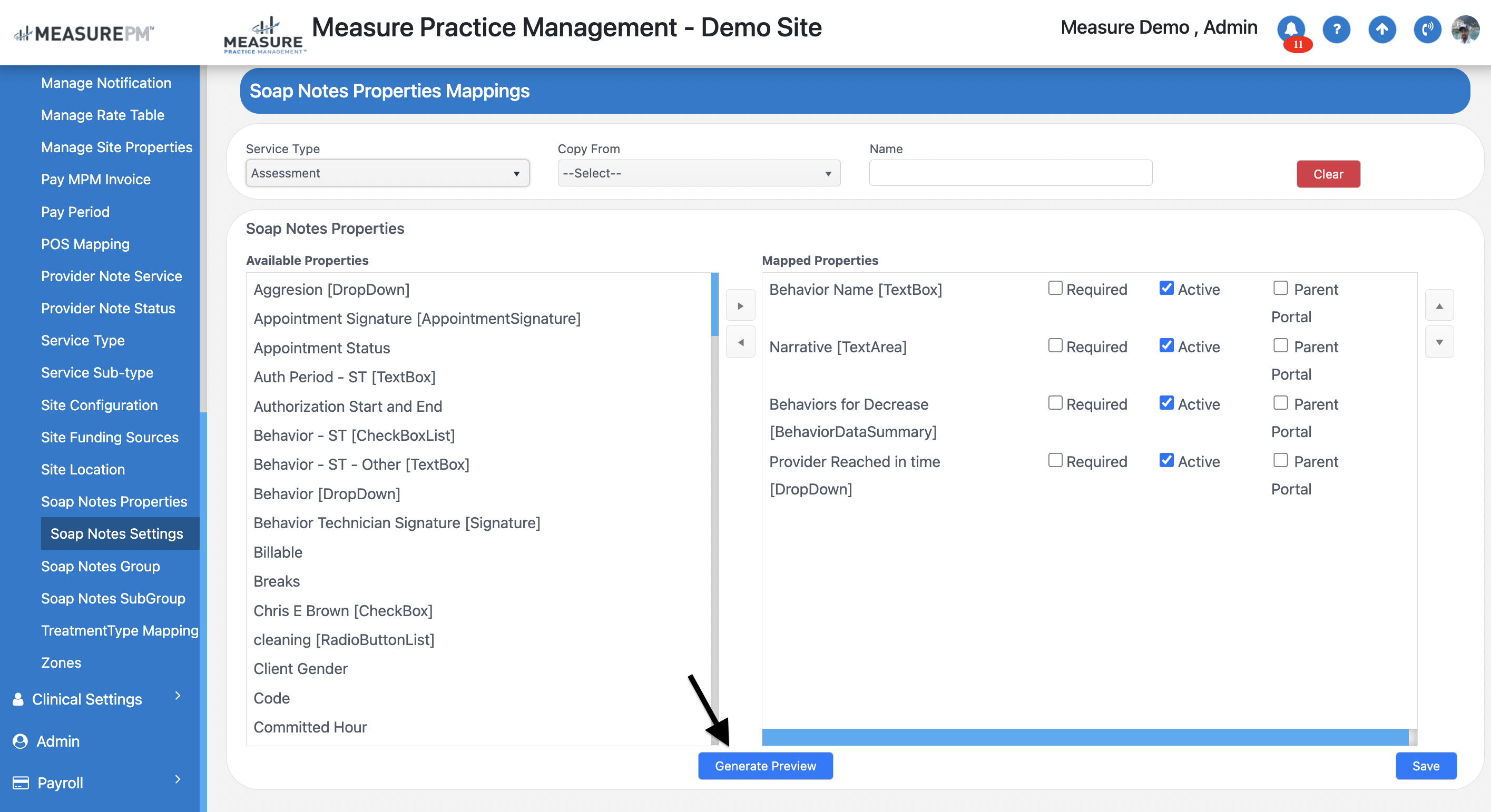
Task: Open the Service Type dropdown
Action: point(387,173)
